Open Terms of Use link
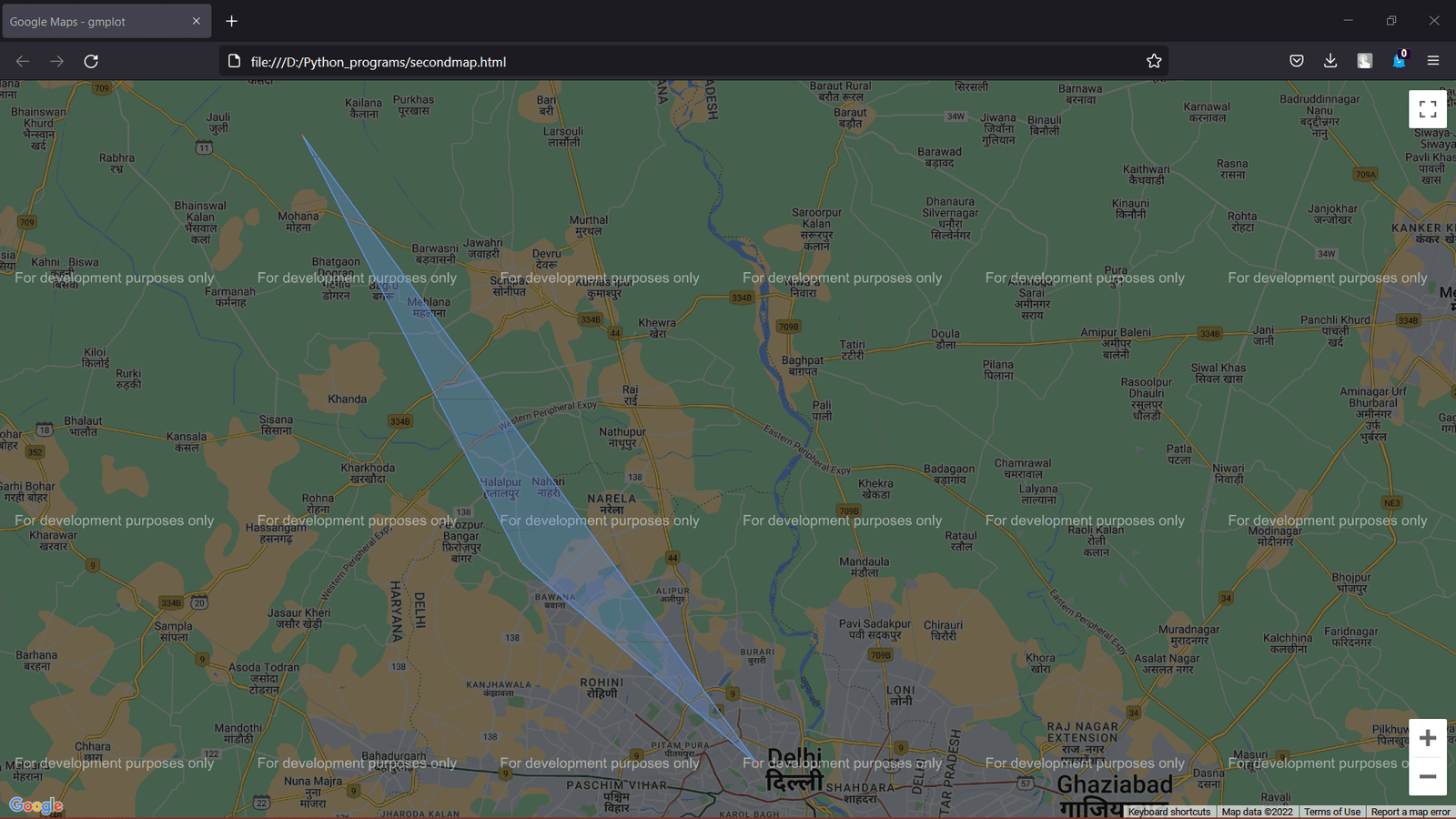The height and width of the screenshot is (819, 1456). 1332,812
